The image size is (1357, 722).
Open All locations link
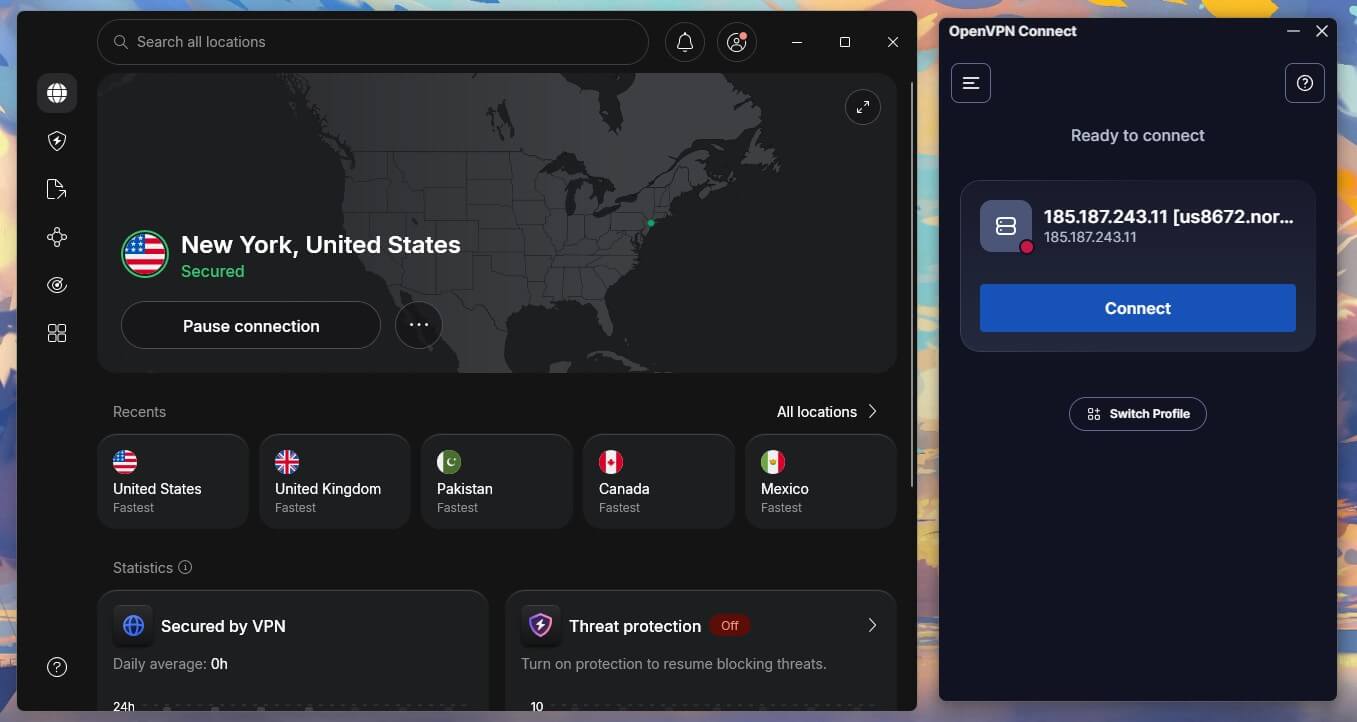[x=817, y=412]
